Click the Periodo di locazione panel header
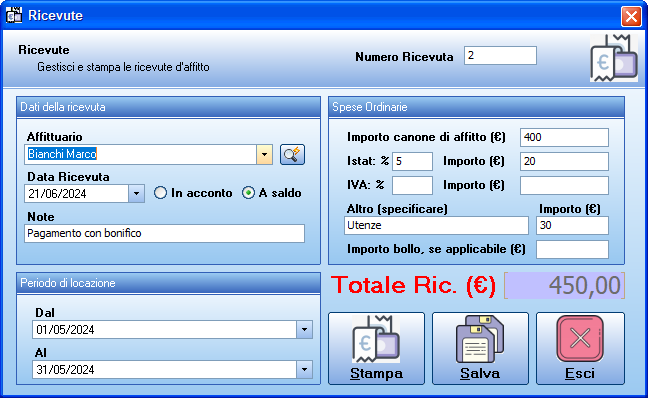 [x=168, y=283]
